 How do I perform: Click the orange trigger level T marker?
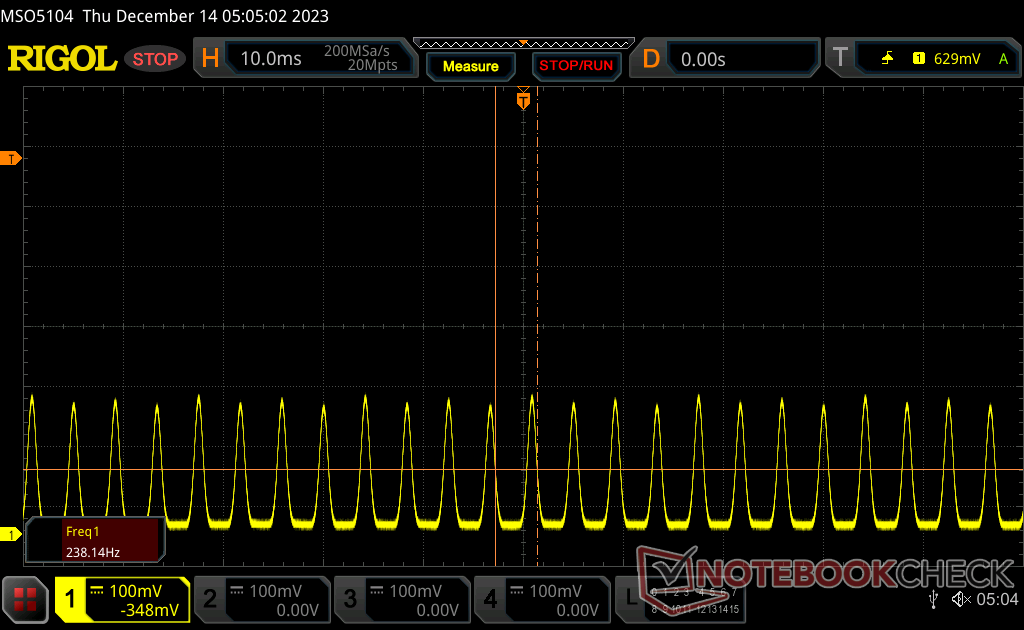tap(11, 159)
